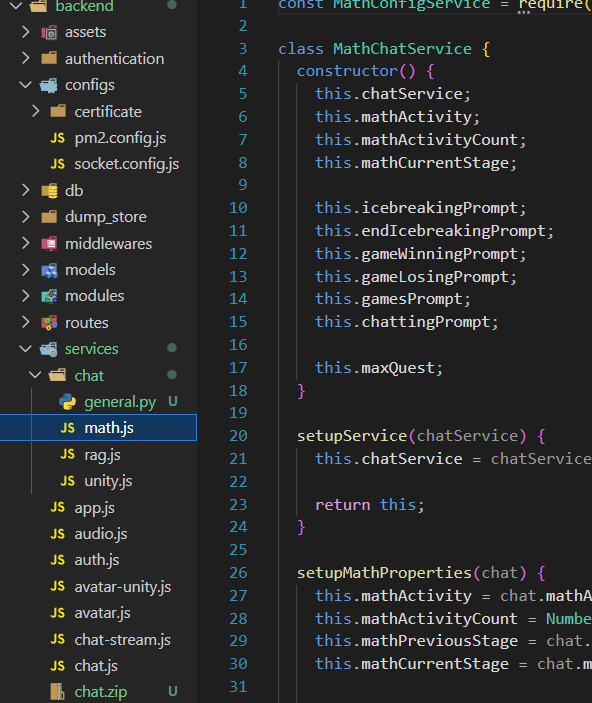Click the db database folder icon
Screen dimensions: 592x703
[49, 191]
